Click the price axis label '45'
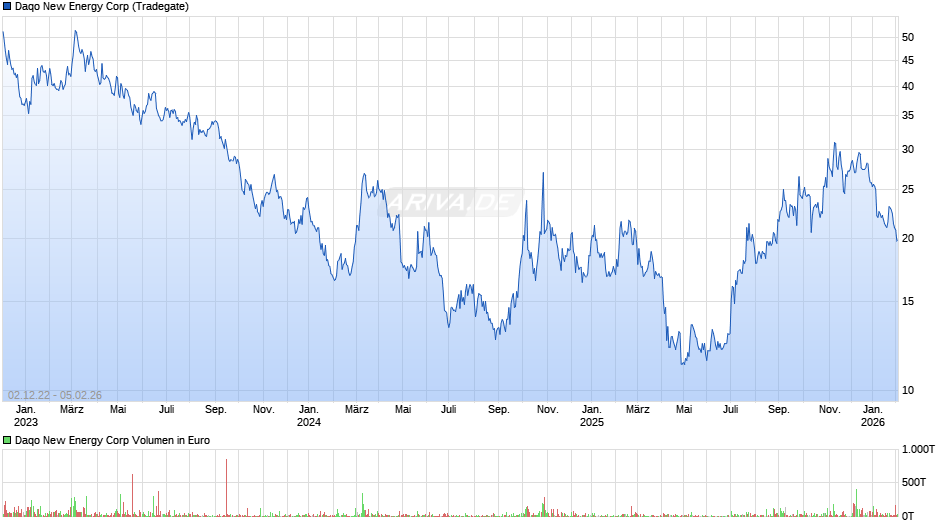 tap(908, 61)
